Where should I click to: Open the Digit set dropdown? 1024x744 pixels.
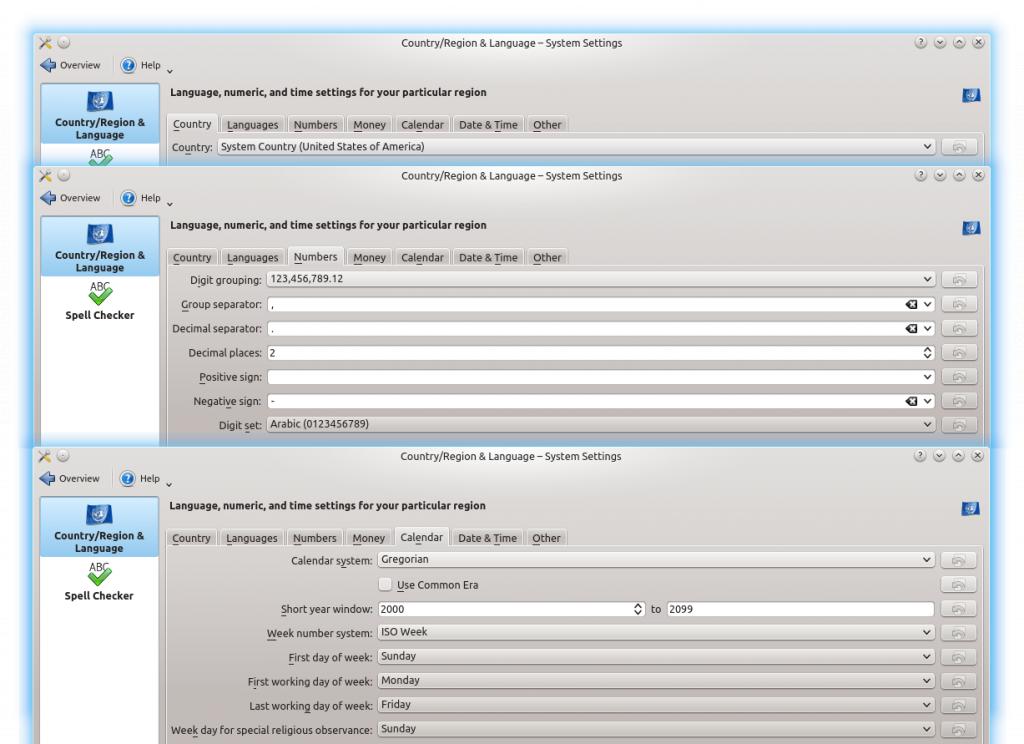coord(600,425)
